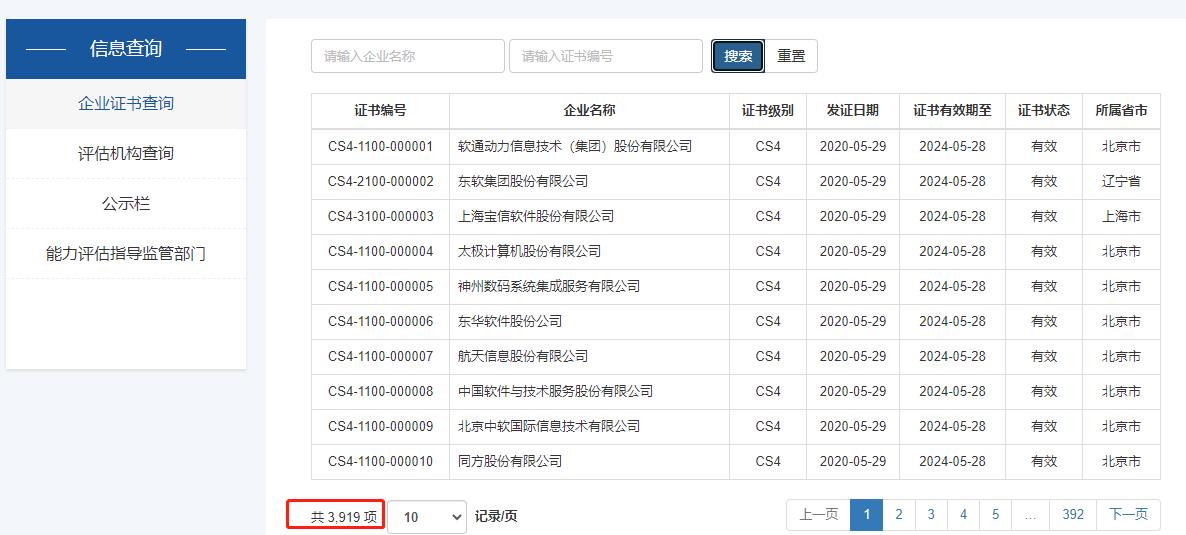
Task: Click company 上海宝信软件股份有限公司
Action: pos(536,216)
